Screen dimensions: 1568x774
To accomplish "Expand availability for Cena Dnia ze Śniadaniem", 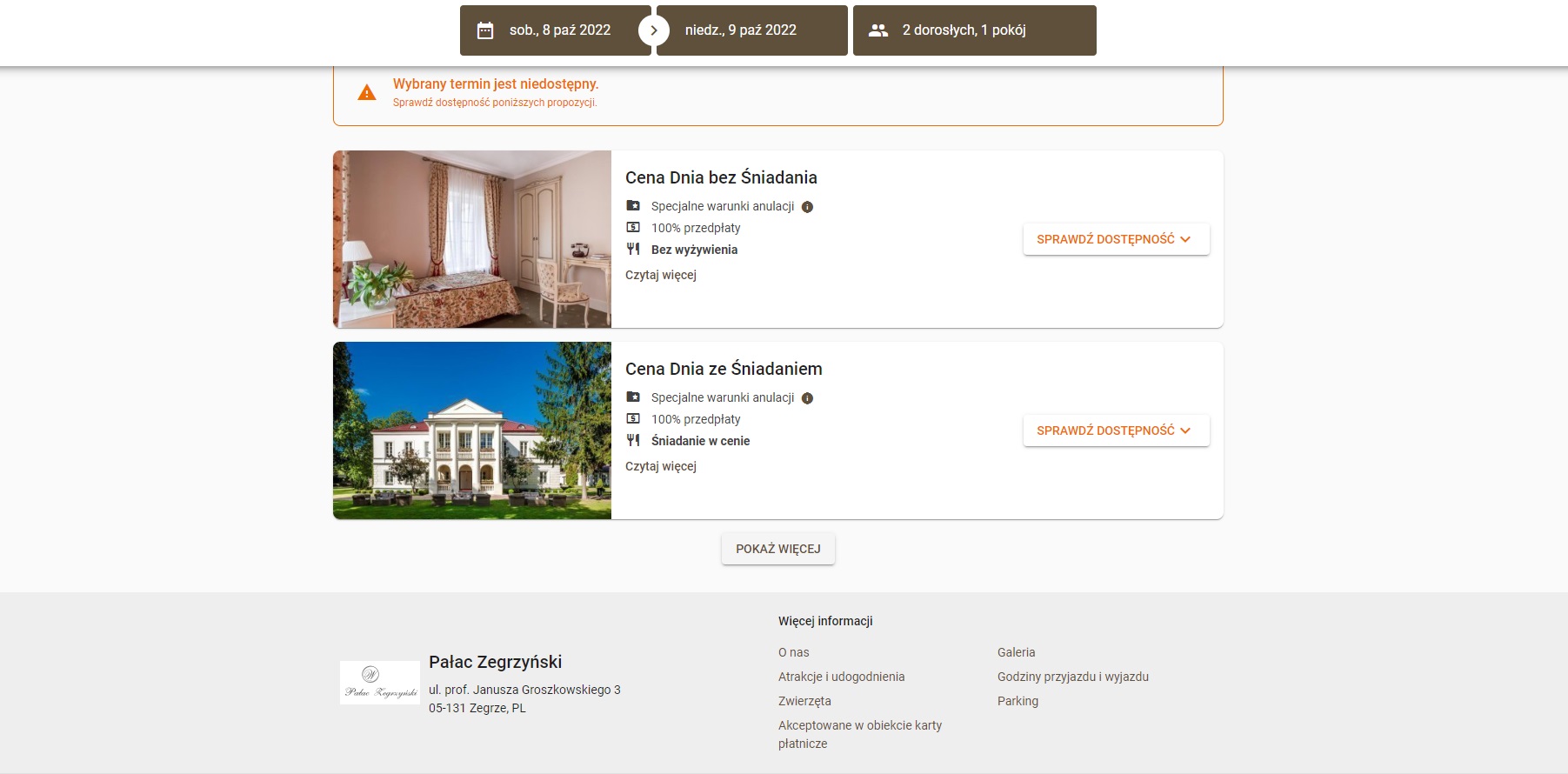I will pos(1116,430).
